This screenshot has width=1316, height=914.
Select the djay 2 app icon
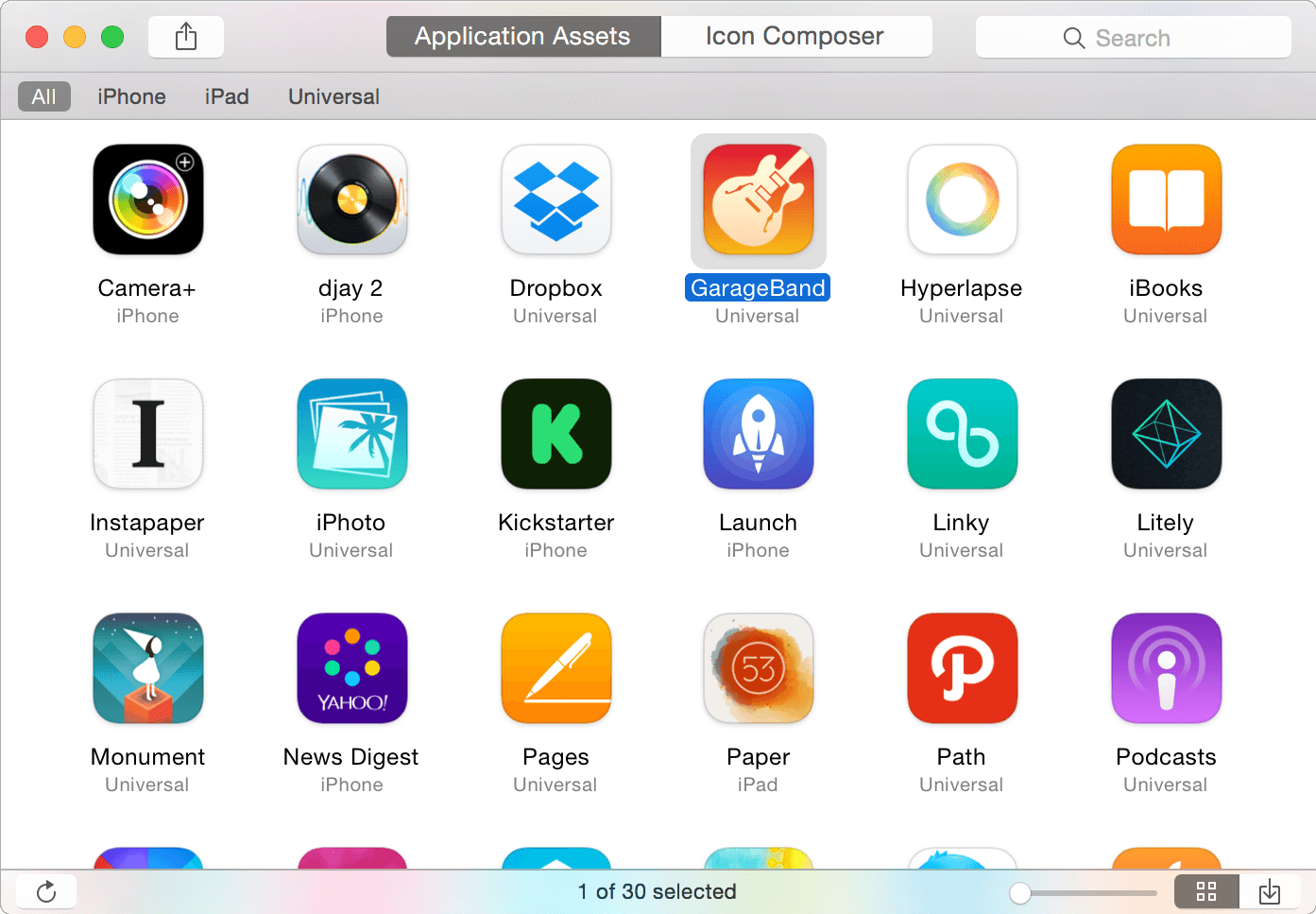click(352, 199)
